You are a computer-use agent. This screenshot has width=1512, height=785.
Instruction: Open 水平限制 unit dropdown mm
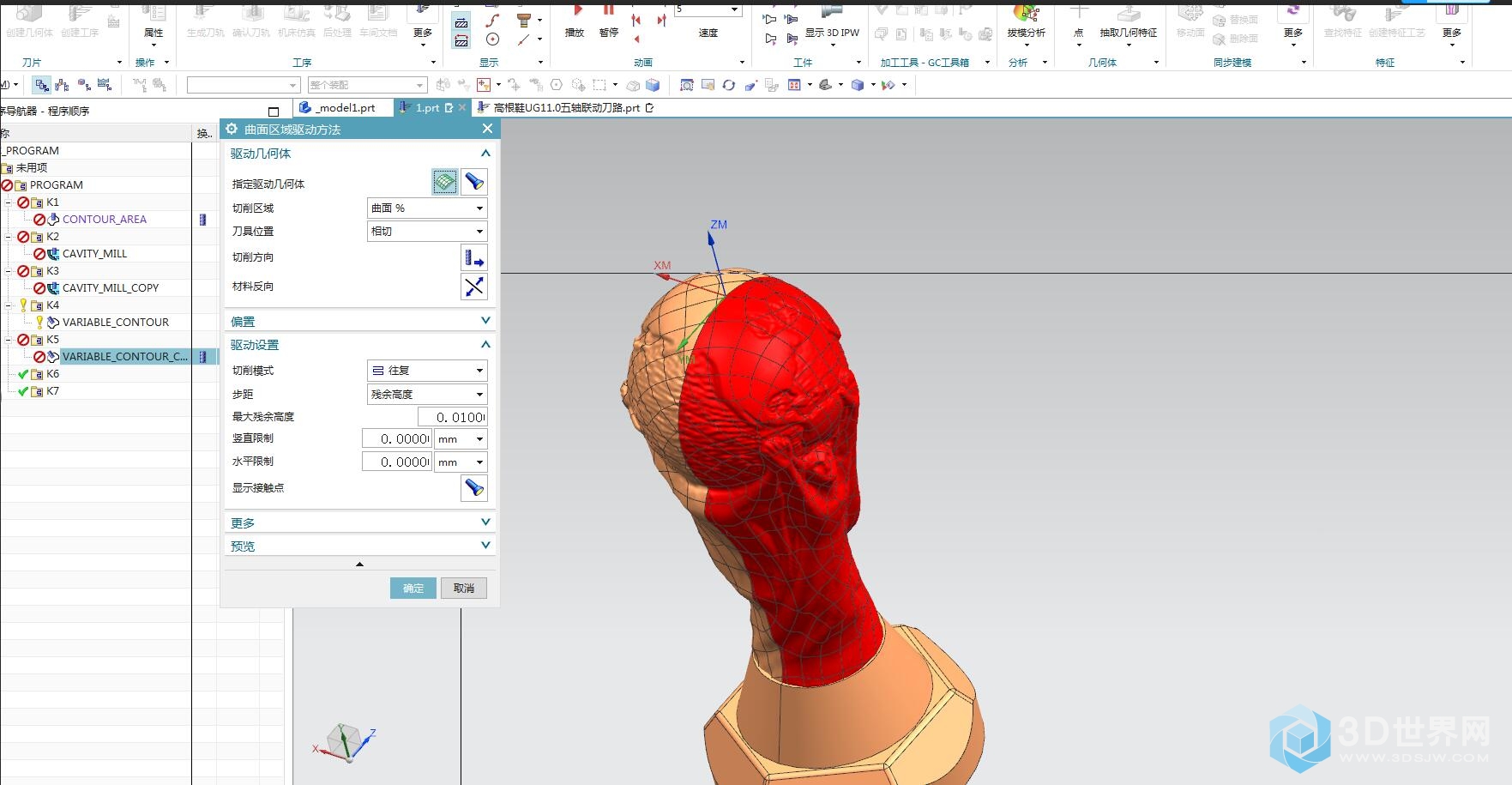click(461, 462)
